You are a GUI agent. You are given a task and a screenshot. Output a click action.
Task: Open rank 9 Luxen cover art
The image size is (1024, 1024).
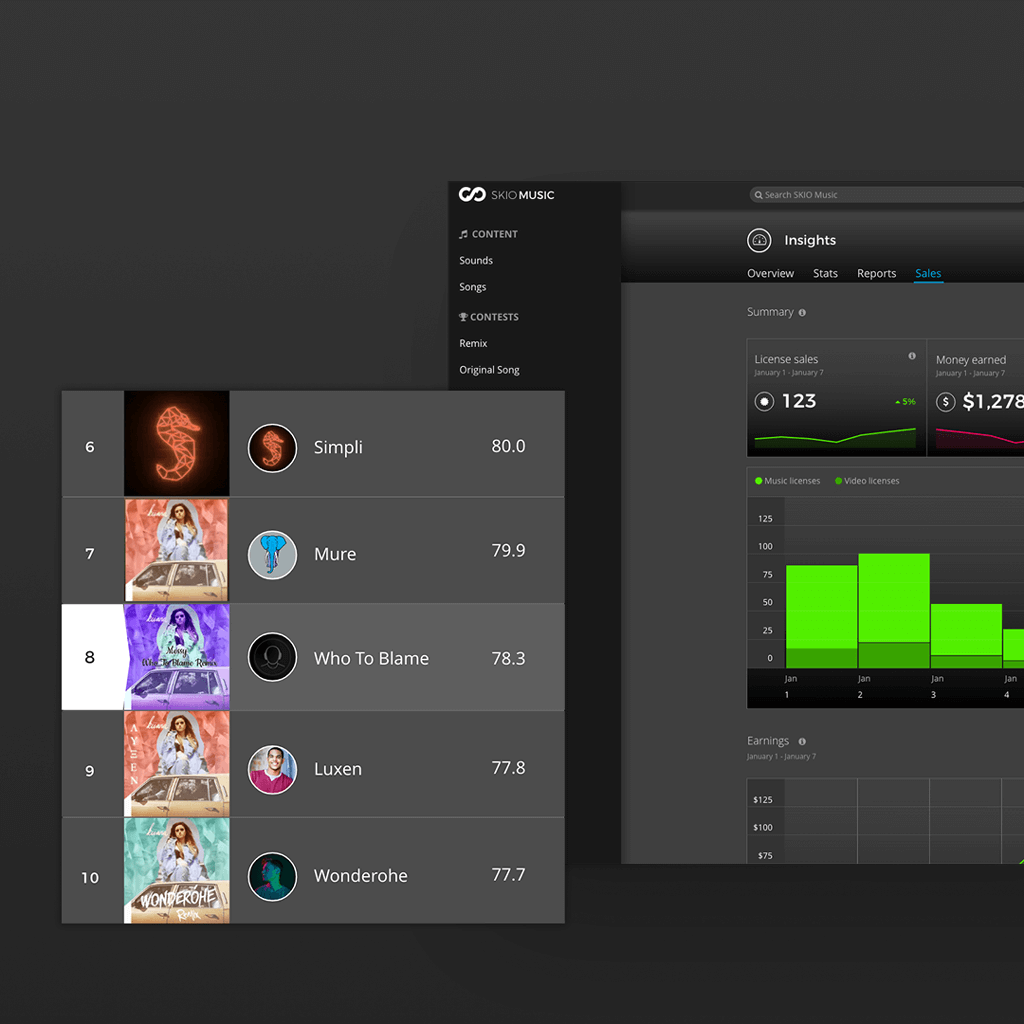[176, 763]
